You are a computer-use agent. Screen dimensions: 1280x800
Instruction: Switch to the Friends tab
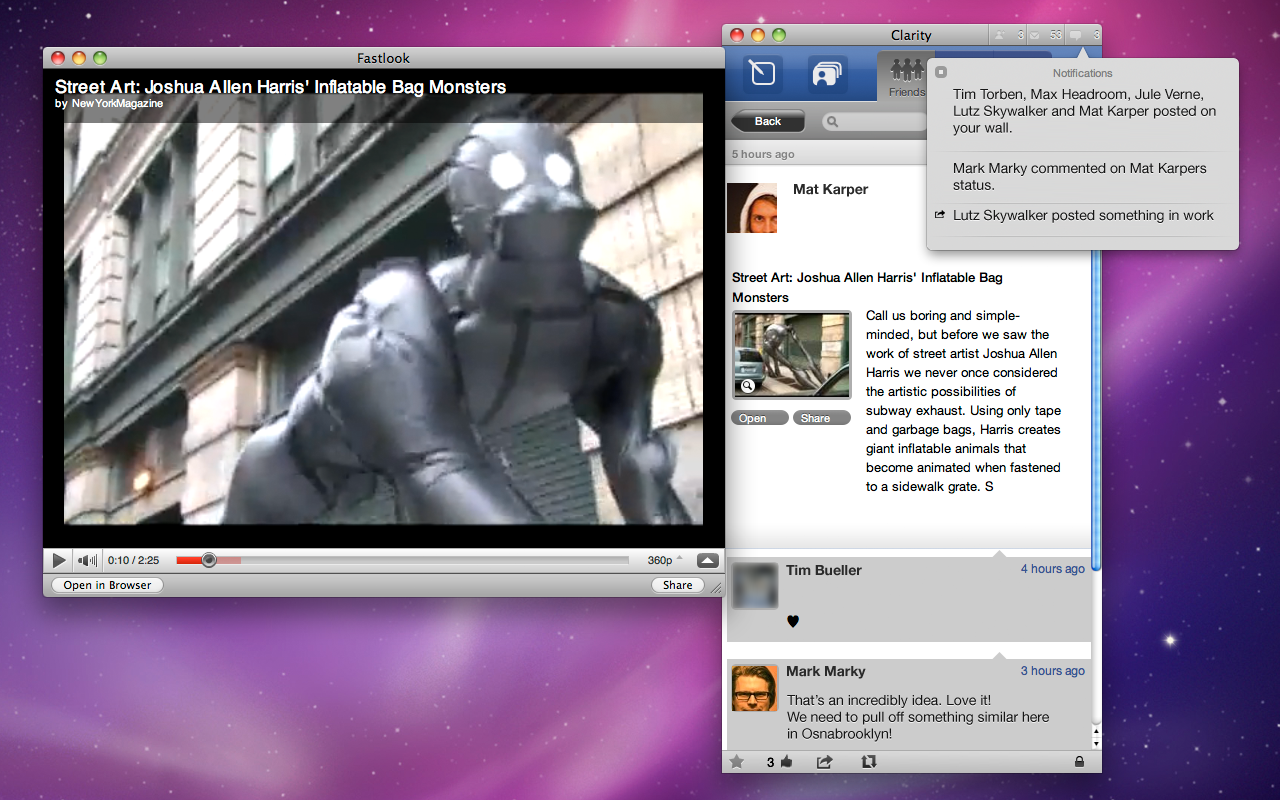click(906, 76)
